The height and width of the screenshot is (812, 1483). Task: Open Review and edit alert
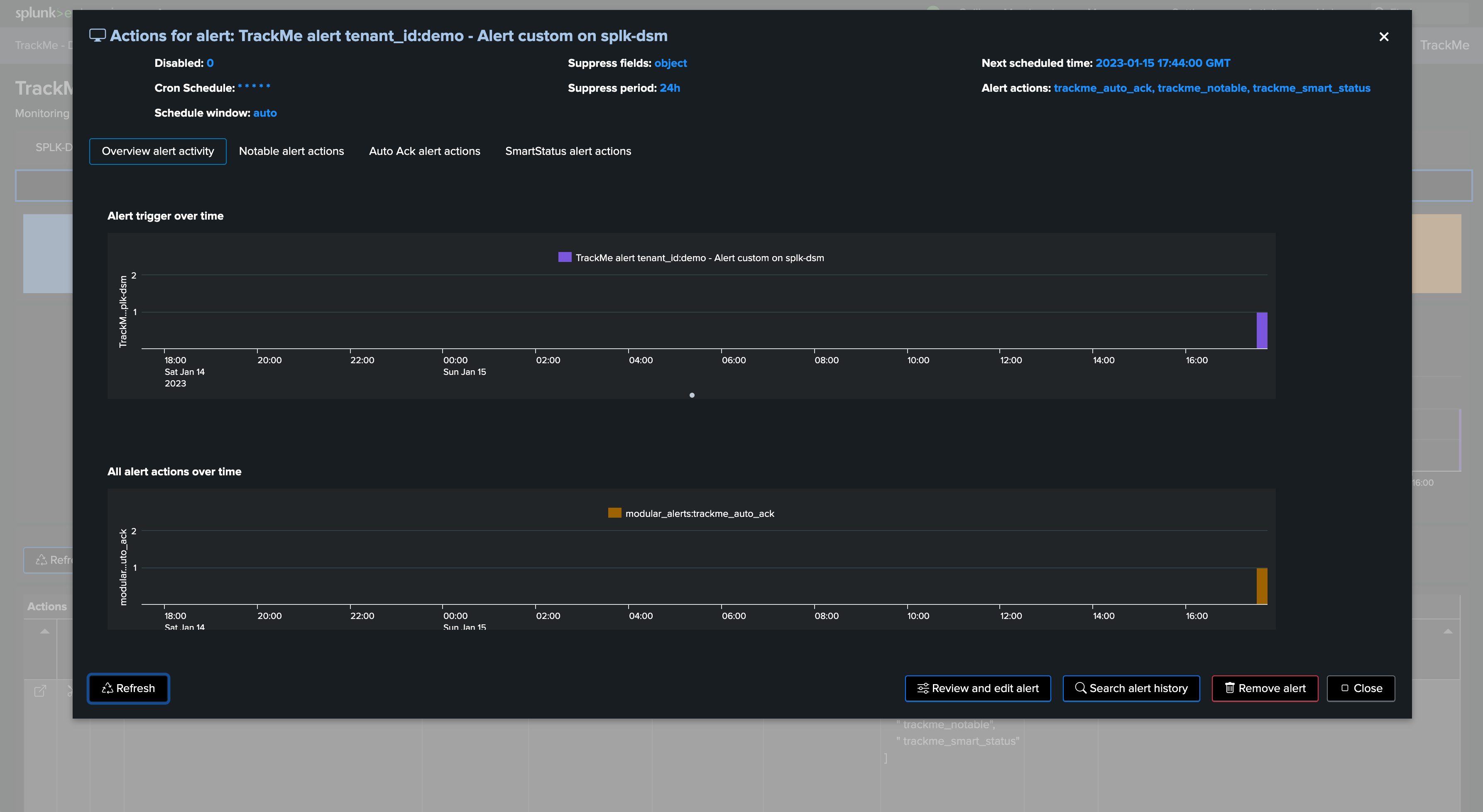coord(978,688)
